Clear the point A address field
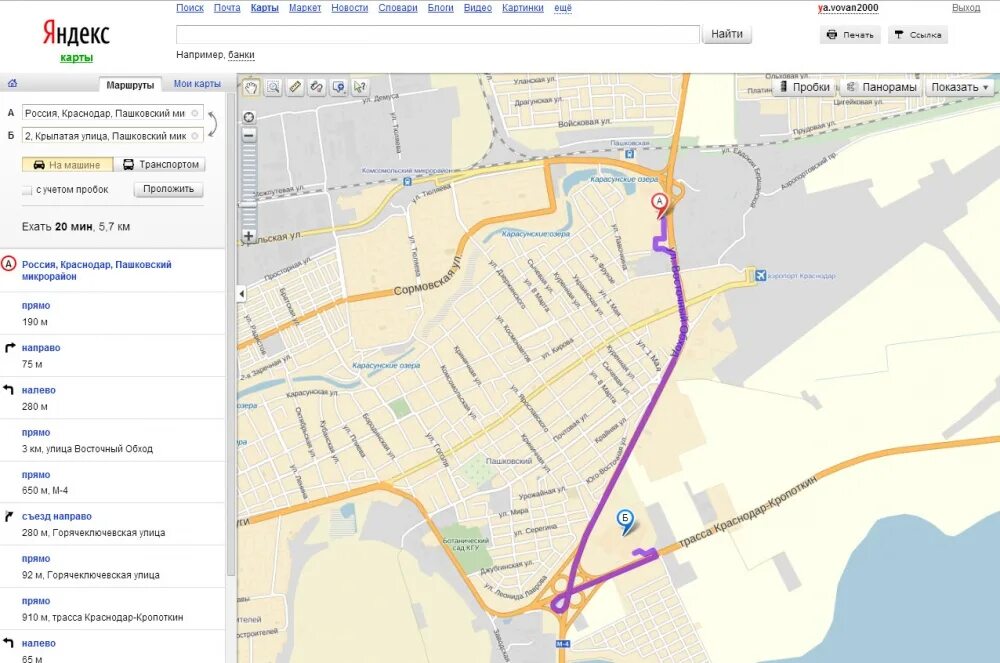 tap(195, 113)
